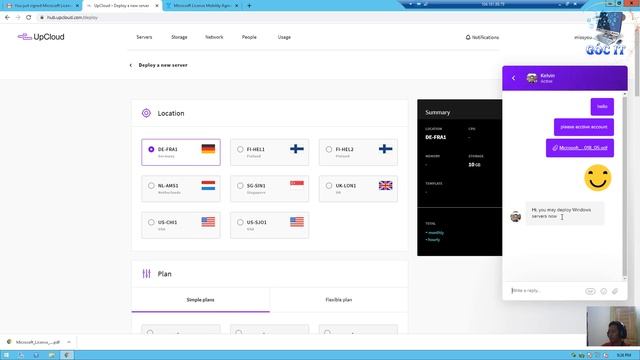Click the smiley emoji message
Viewport: 640px width, 360px height.
598,178
